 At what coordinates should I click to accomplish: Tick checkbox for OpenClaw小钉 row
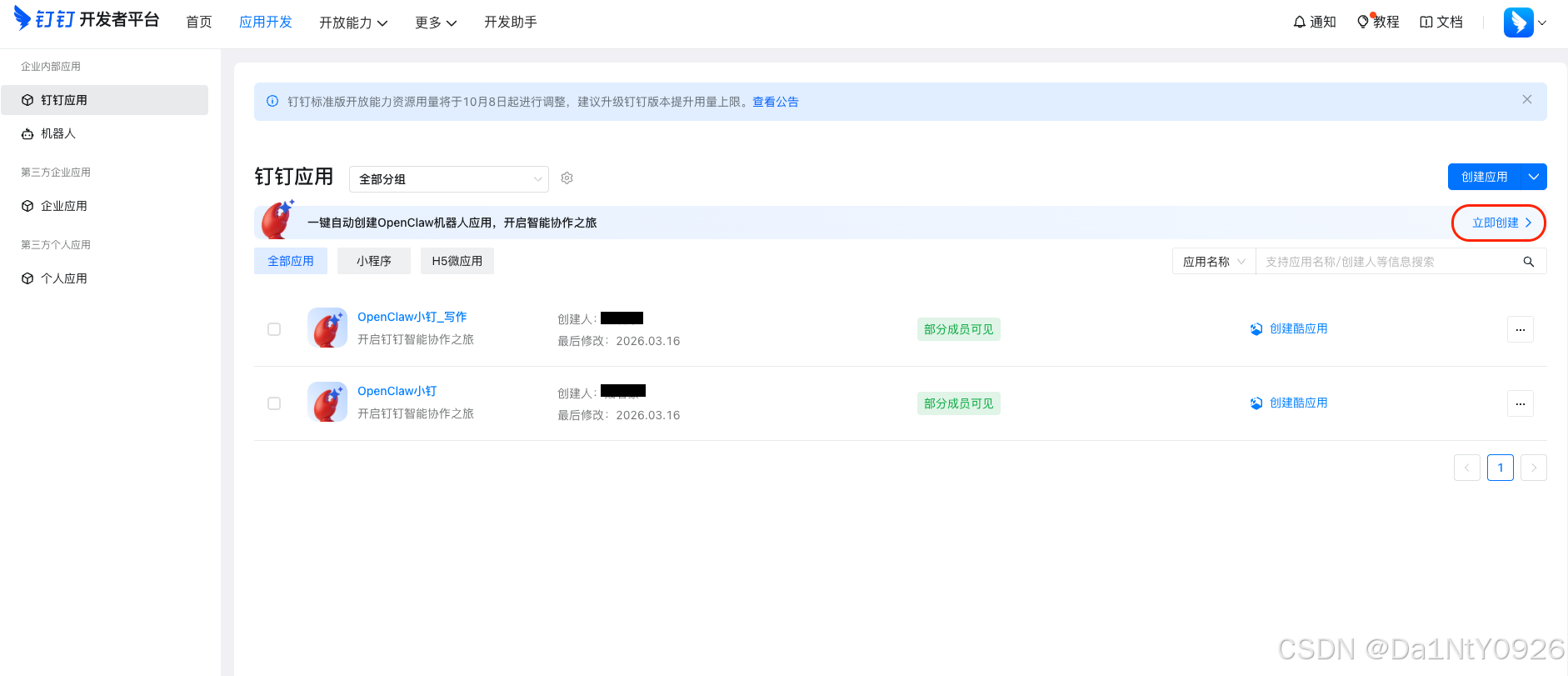coord(274,403)
